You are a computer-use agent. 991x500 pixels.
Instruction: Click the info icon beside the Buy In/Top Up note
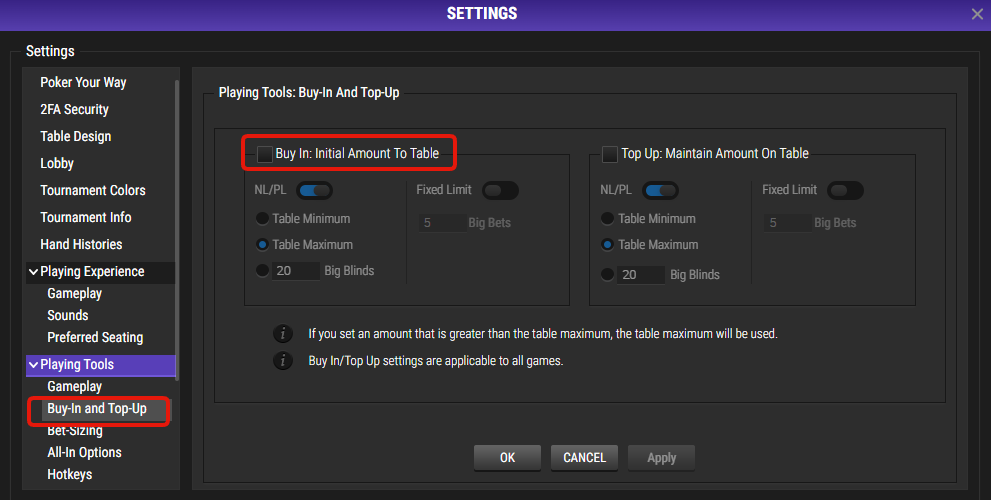tap(283, 360)
